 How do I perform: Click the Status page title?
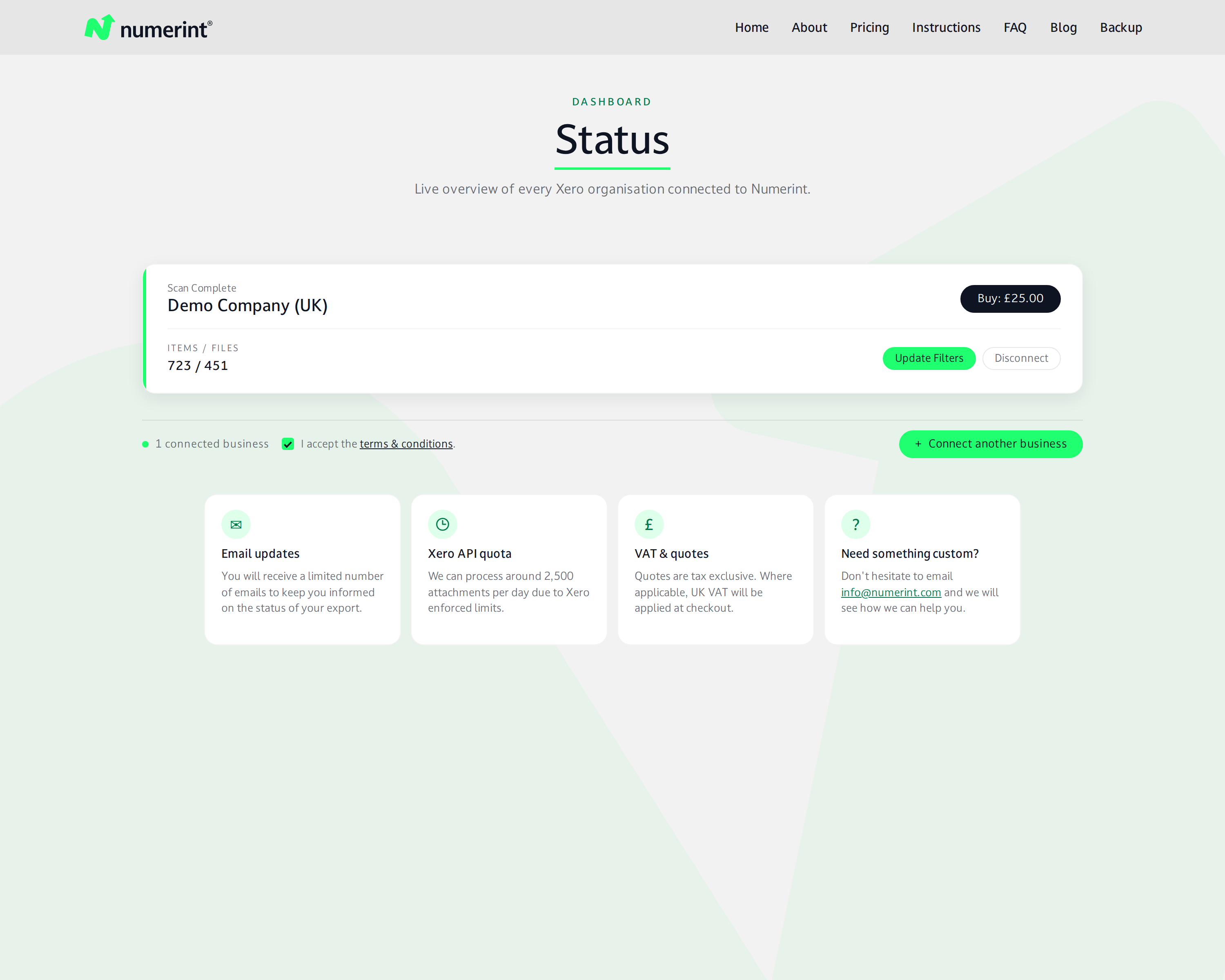tap(612, 139)
